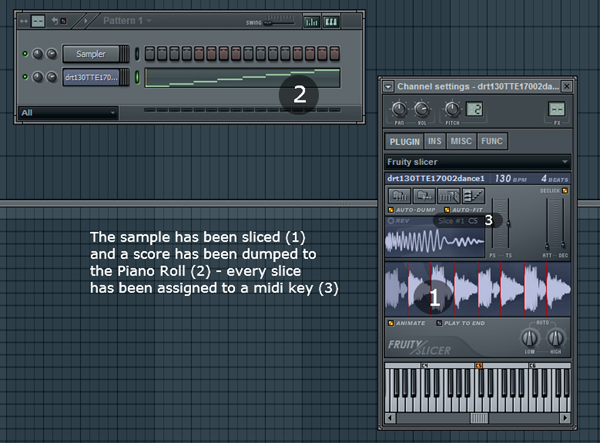Toggle DECLICK in Fruity slicer
The image size is (600, 443).
tap(565, 191)
